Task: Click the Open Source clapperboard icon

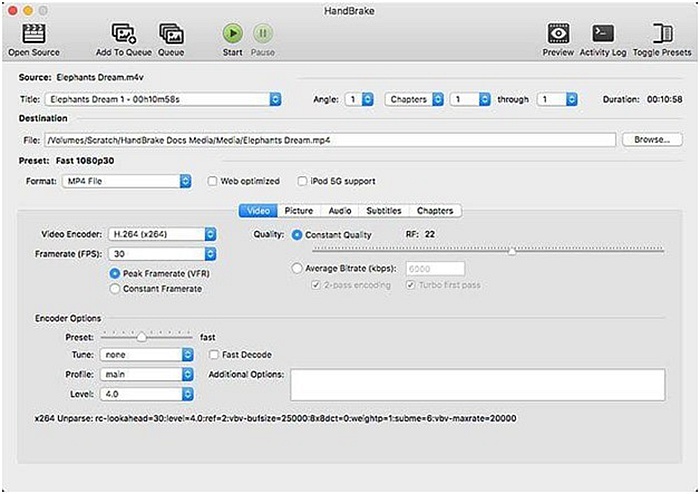Action: tap(34, 34)
